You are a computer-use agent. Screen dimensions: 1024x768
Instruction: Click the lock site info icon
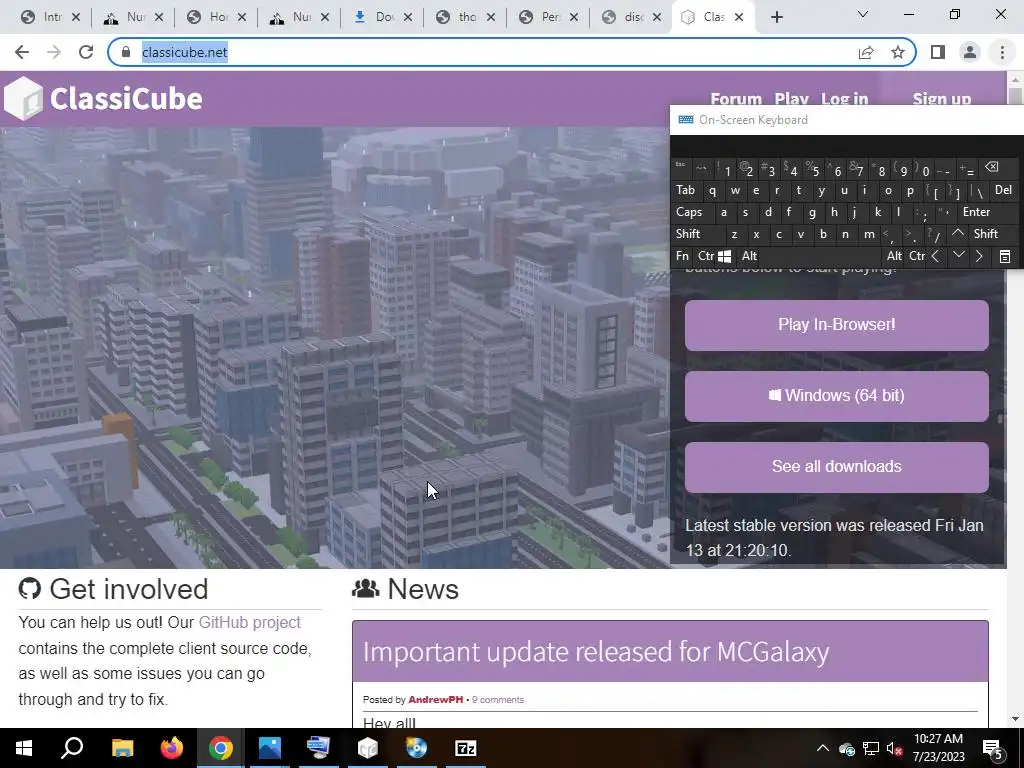coord(126,52)
